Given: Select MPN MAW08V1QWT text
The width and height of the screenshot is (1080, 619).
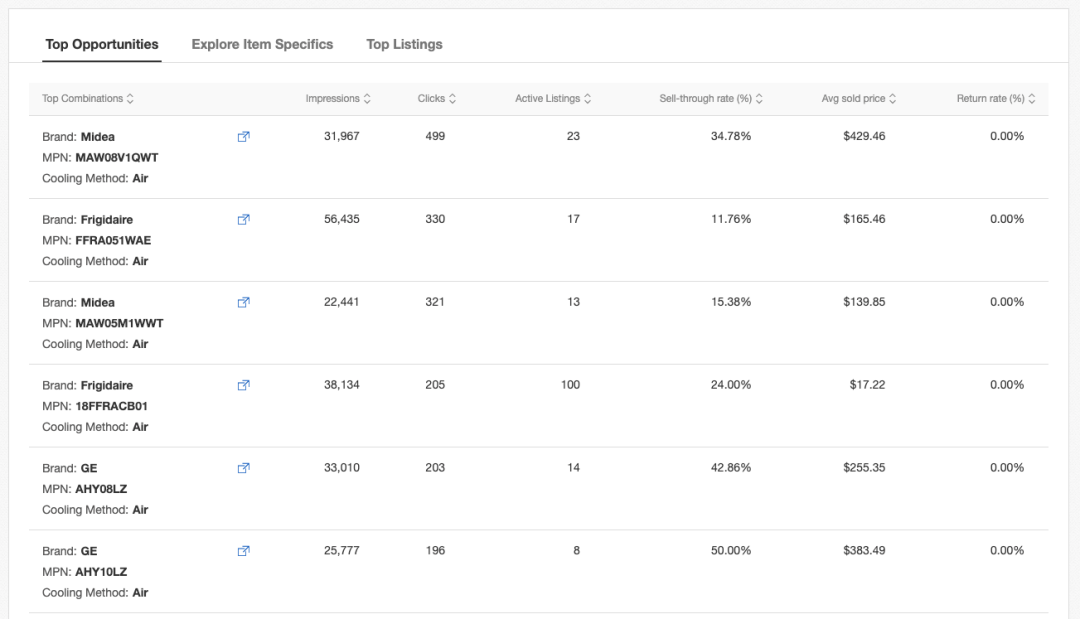Looking at the screenshot, I should [x=116, y=157].
